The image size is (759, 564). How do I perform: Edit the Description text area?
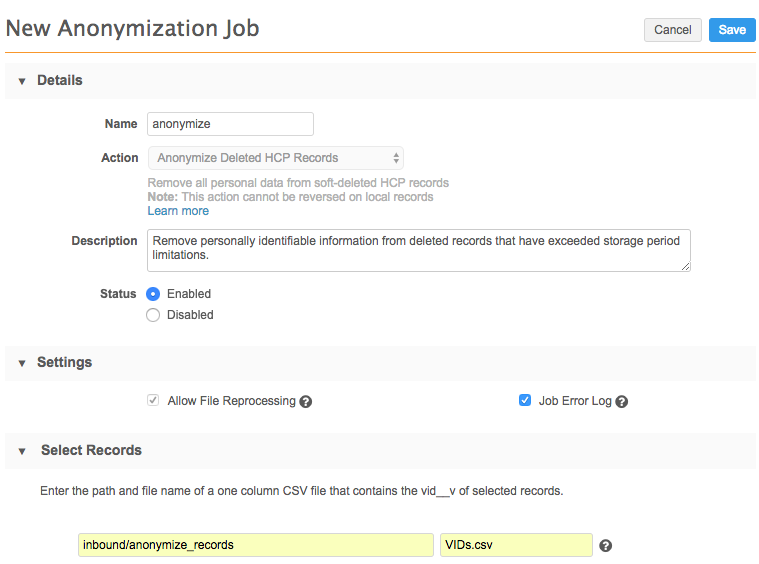point(418,250)
